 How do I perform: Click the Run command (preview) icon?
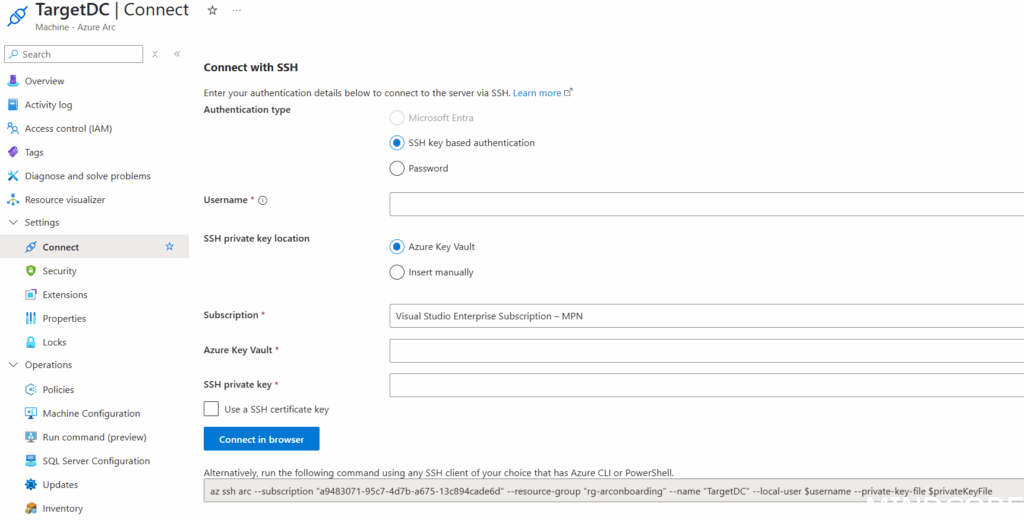pyautogui.click(x=31, y=437)
